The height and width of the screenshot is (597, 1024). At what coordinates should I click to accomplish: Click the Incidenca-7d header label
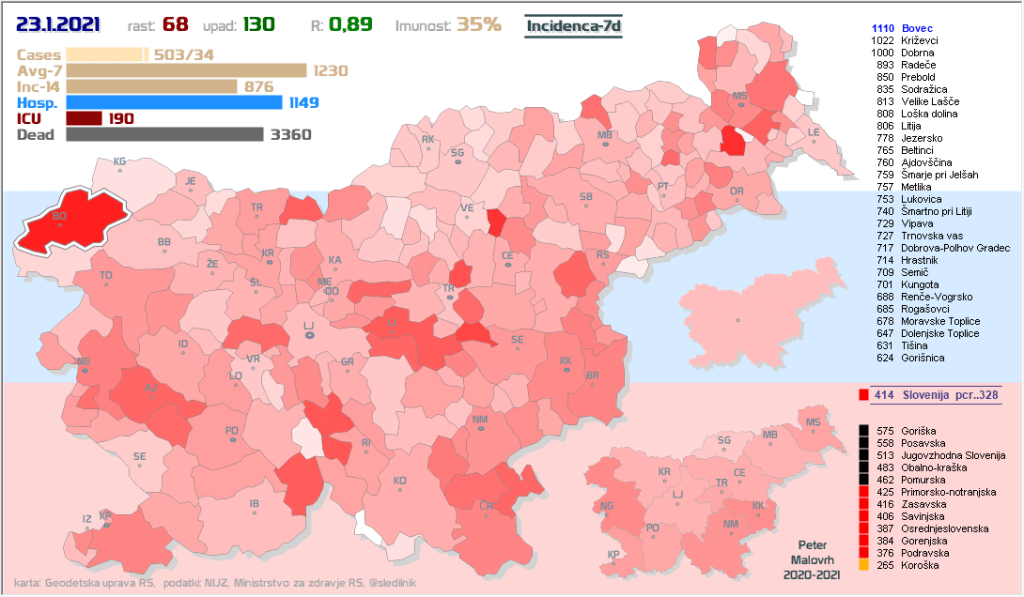574,25
